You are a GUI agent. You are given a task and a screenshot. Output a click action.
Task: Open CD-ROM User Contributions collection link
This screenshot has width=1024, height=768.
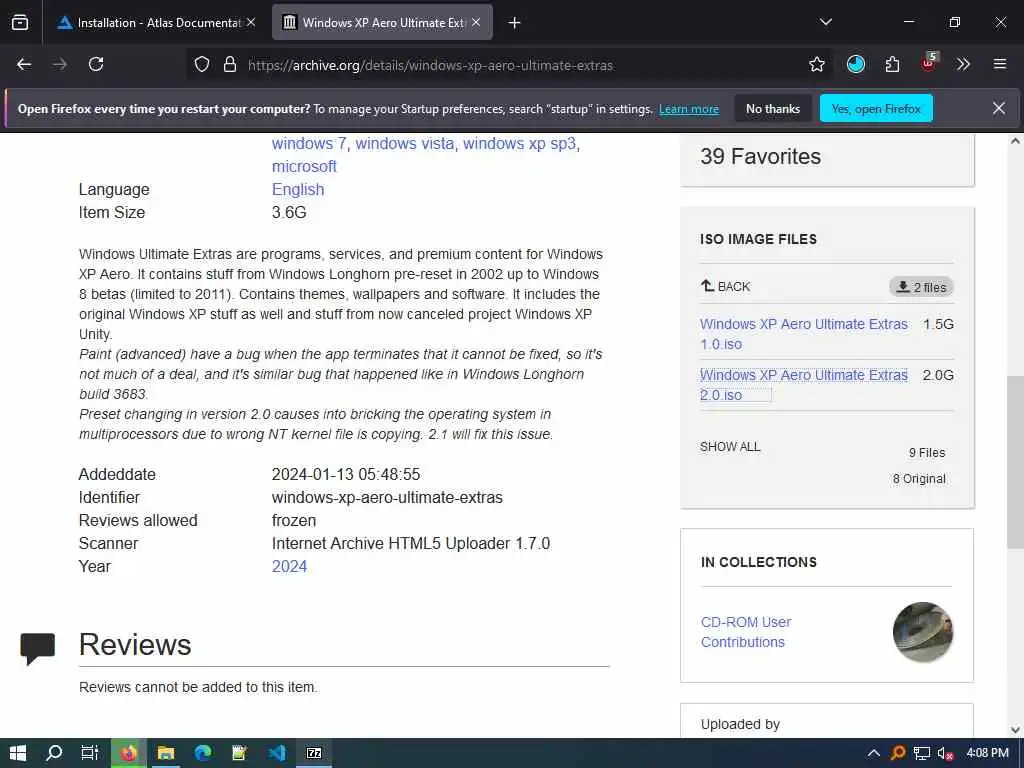point(746,632)
